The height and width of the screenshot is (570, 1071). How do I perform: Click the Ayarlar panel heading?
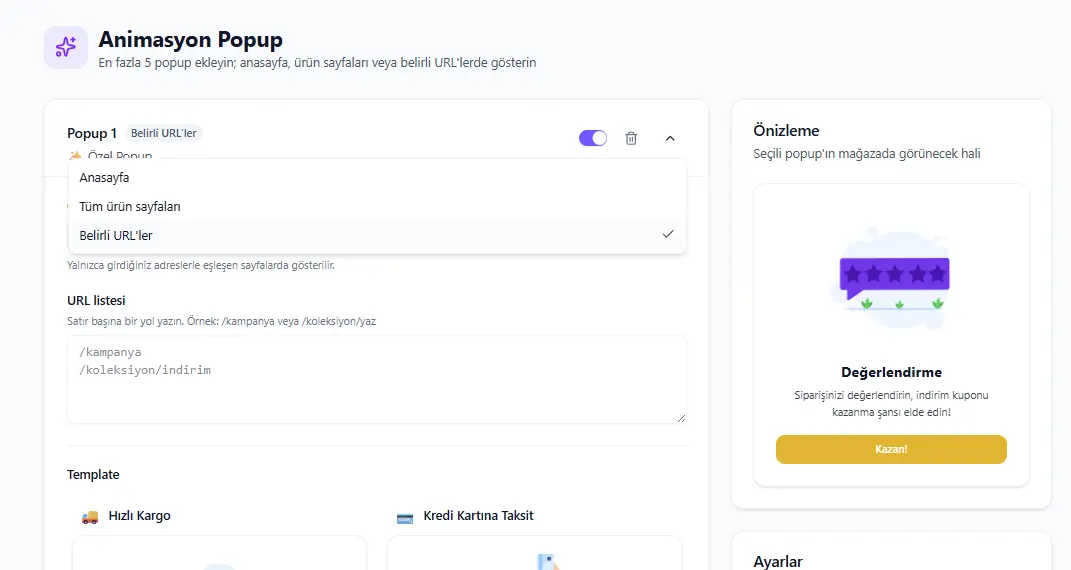tap(778, 562)
